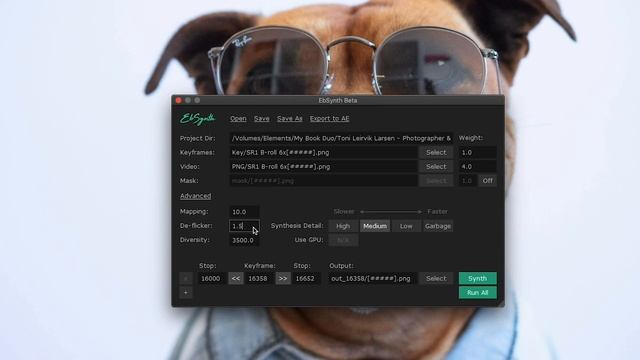The width and height of the screenshot is (640, 360).
Task: Click the first Stop field showing 16000
Action: pos(211,278)
